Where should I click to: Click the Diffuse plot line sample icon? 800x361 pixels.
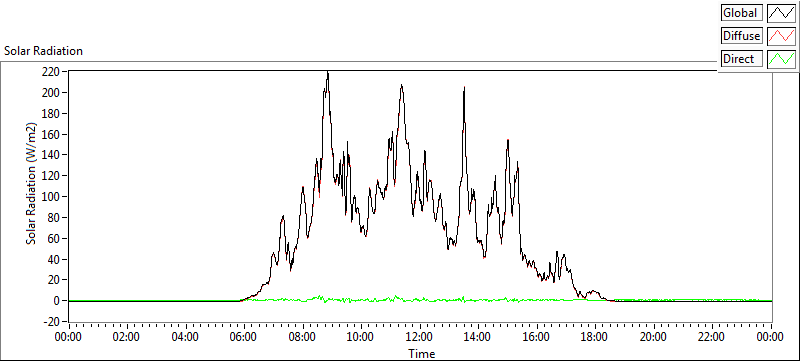click(781, 36)
